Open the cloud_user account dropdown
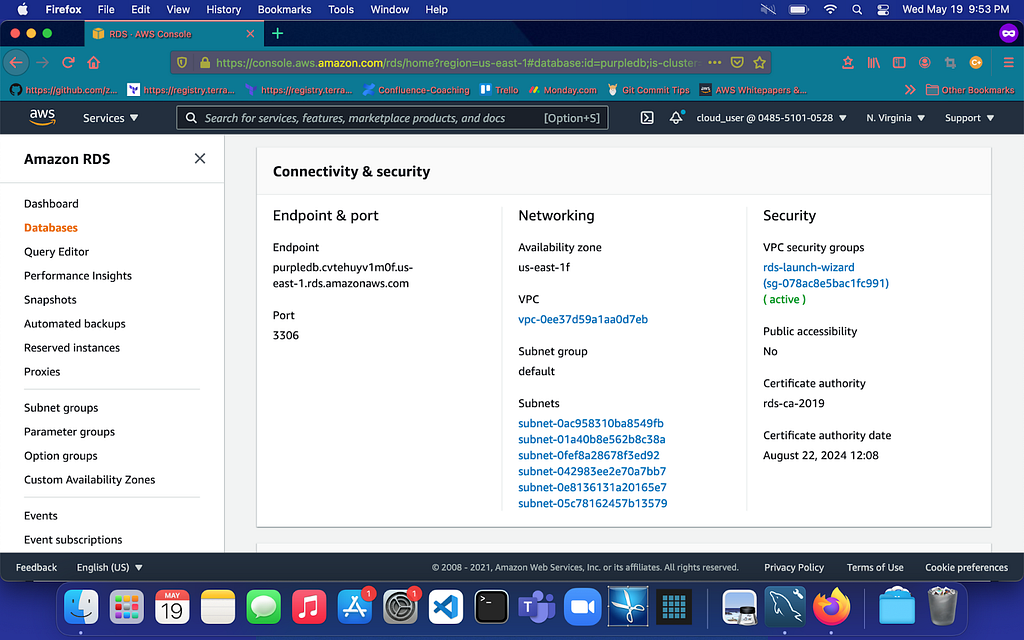 click(x=771, y=118)
